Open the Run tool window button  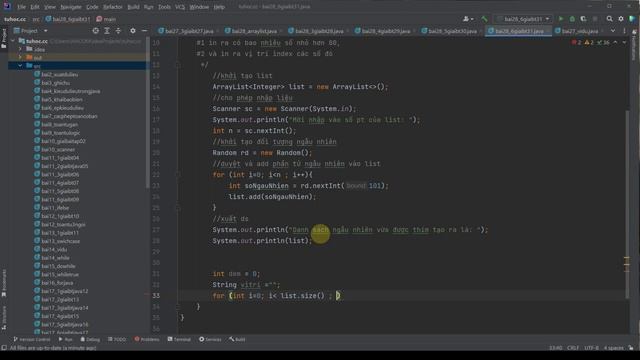(66, 339)
